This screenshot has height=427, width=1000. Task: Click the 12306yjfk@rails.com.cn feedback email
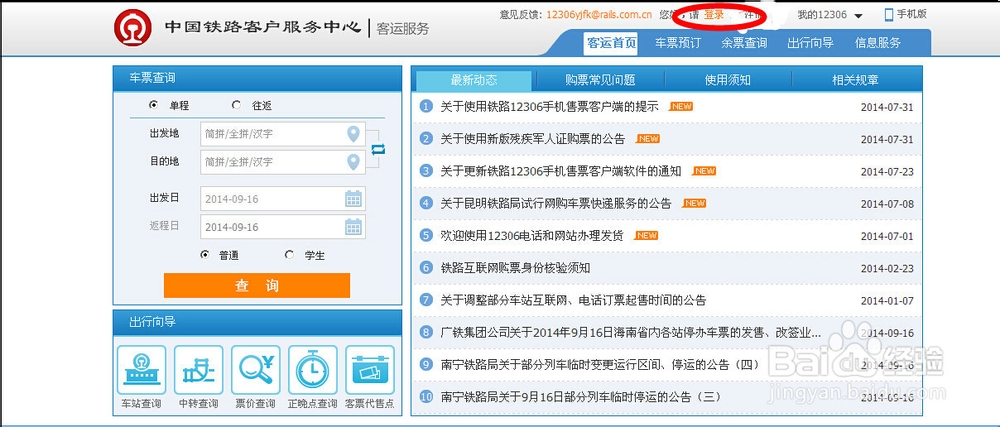(599, 15)
